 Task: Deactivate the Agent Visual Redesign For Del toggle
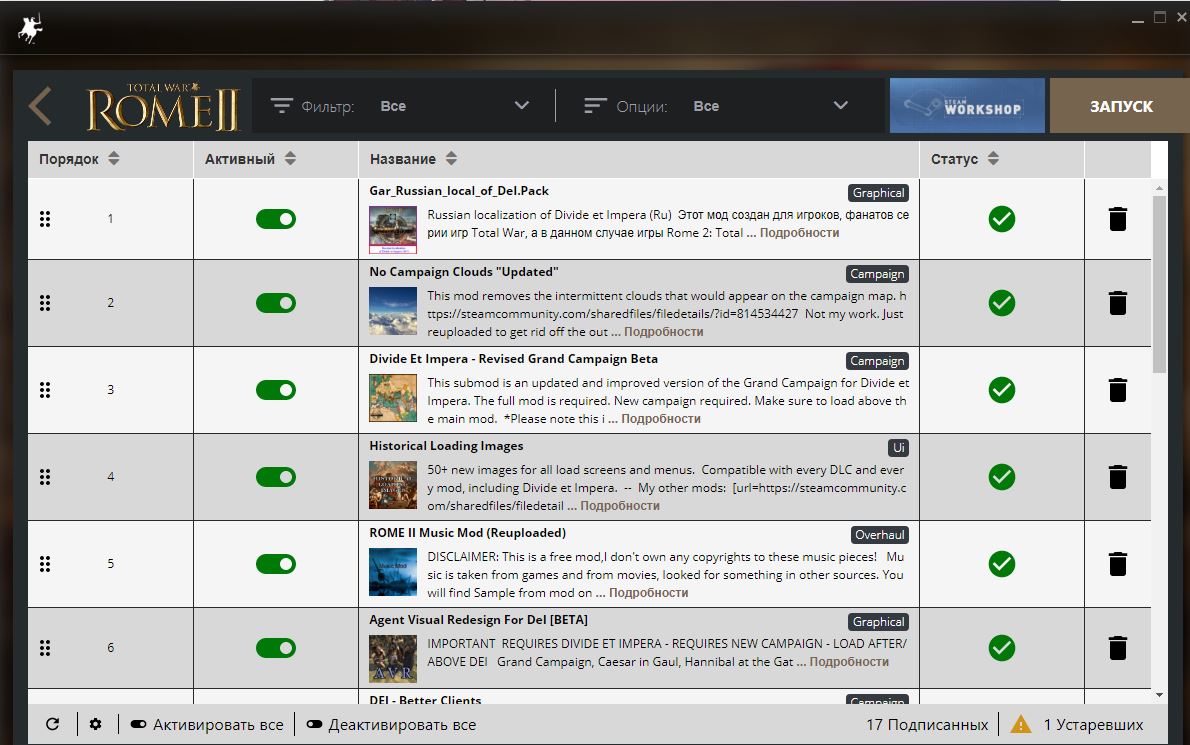[275, 648]
